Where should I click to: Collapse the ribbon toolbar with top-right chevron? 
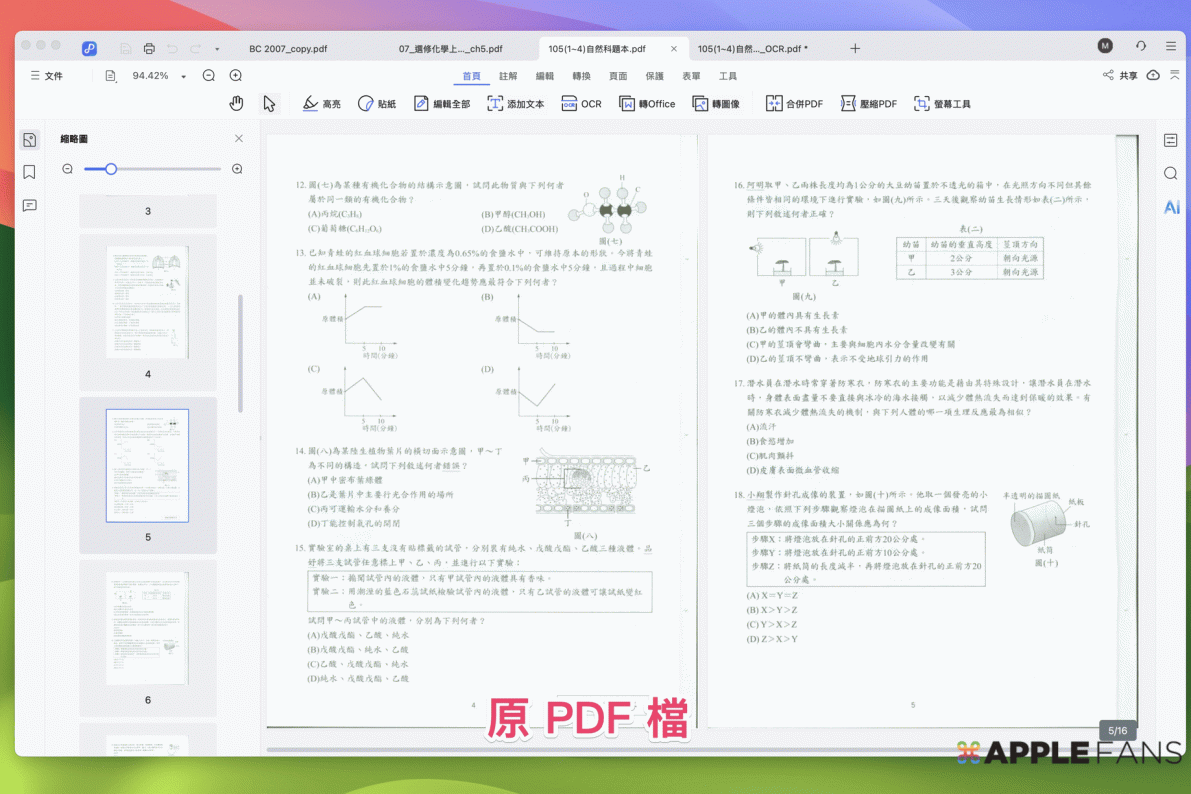coord(1174,75)
